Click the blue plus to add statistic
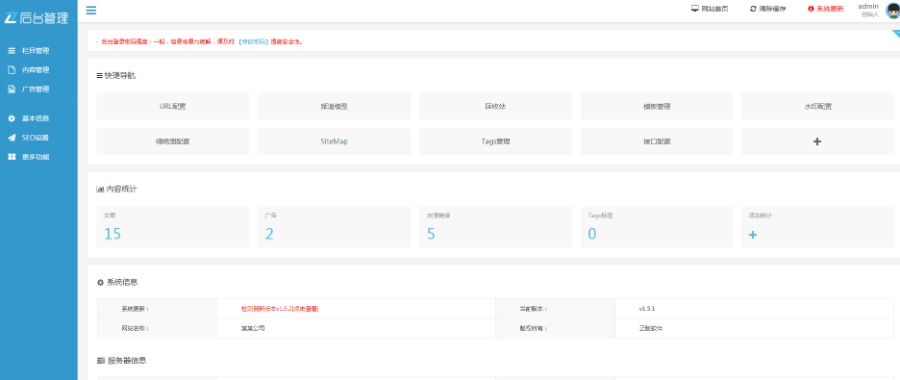Viewport: 900px width, 380px height. (x=753, y=235)
